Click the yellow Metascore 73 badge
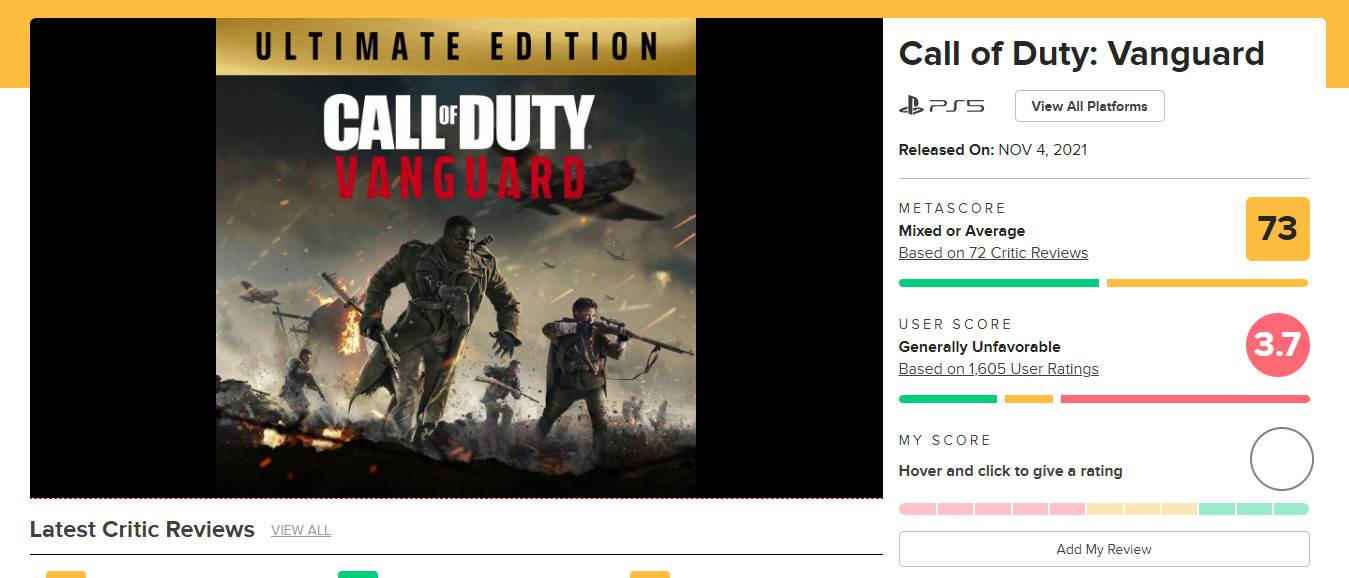Screen dimensions: 1349x578 pos(1277,229)
